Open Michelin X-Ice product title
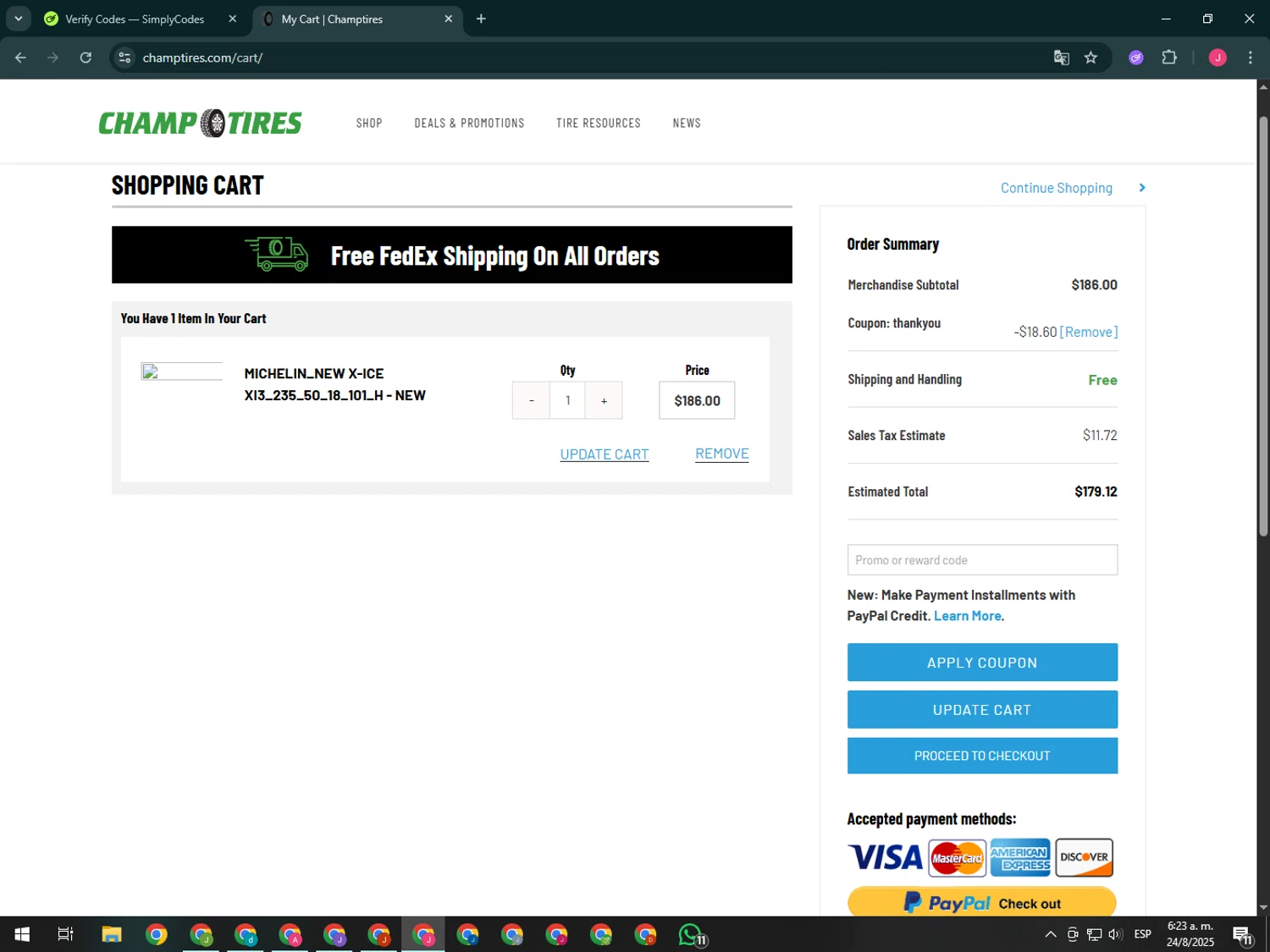This screenshot has width=1270, height=952. tap(334, 384)
